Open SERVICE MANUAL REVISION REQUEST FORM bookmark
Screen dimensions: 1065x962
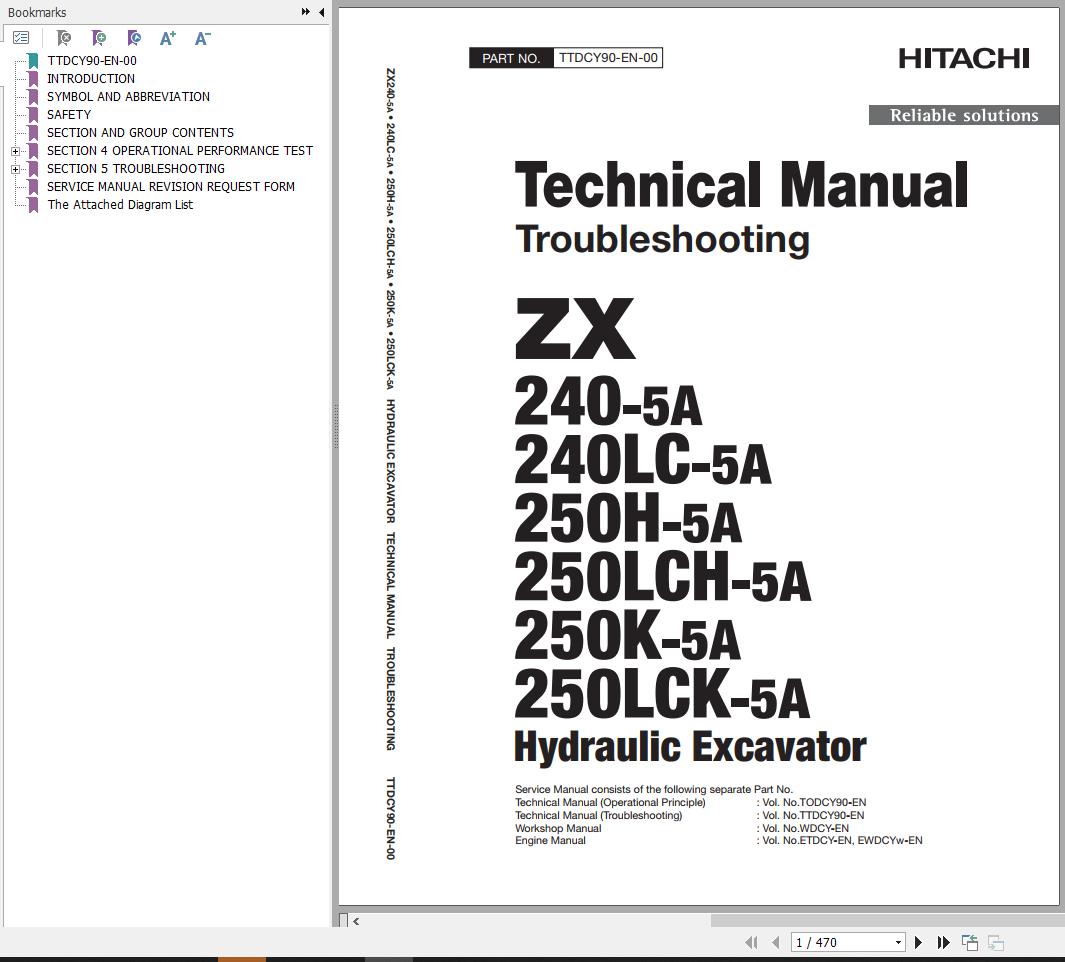[x=170, y=187]
